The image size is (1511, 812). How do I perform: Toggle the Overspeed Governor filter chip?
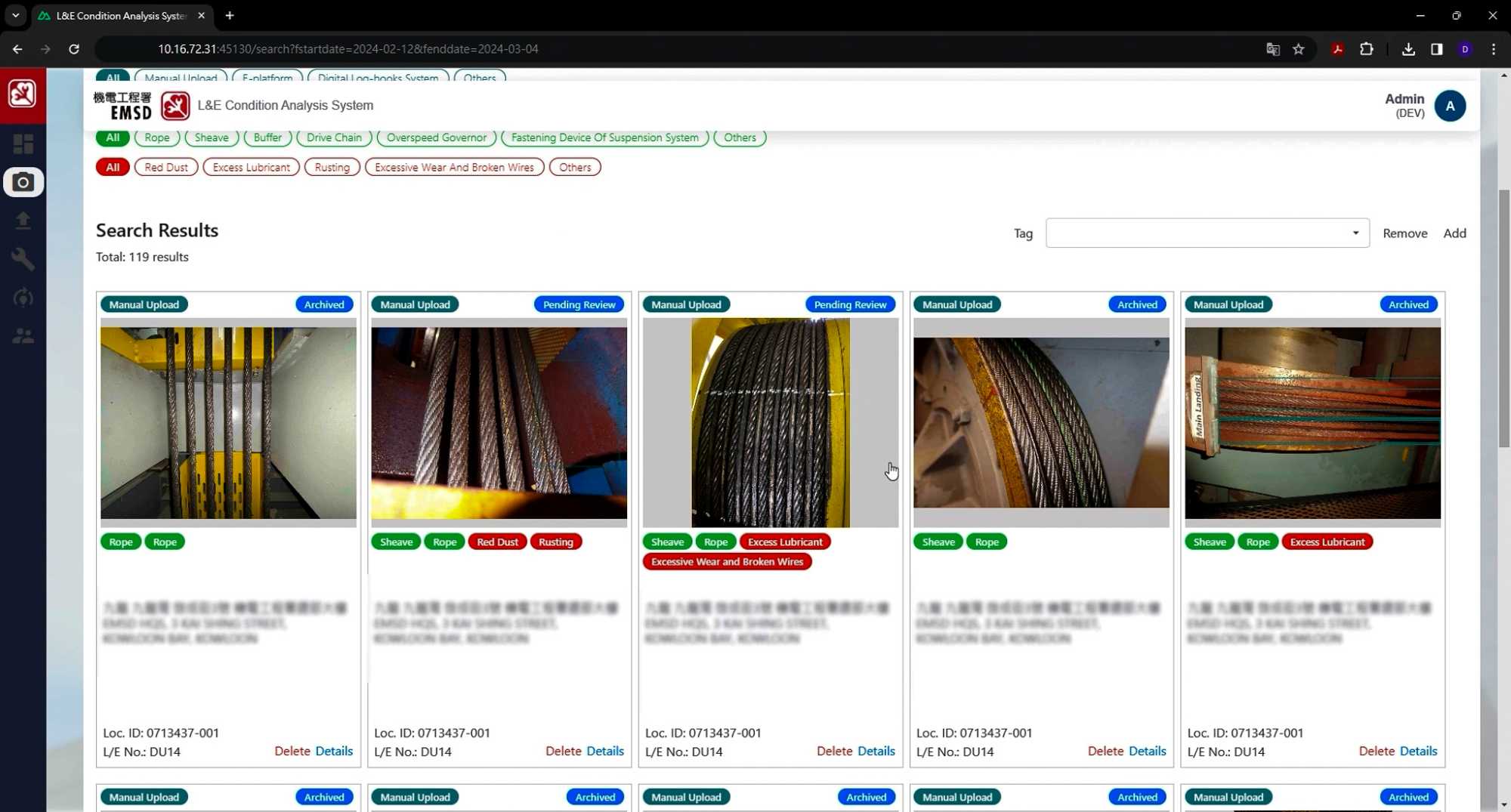coord(436,137)
